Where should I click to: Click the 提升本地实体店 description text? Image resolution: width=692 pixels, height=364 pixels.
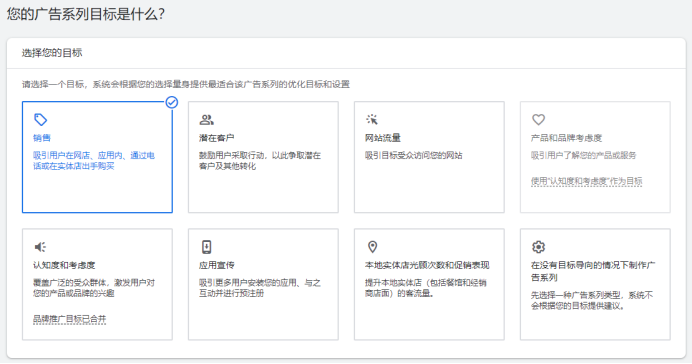pyautogui.click(x=425, y=288)
